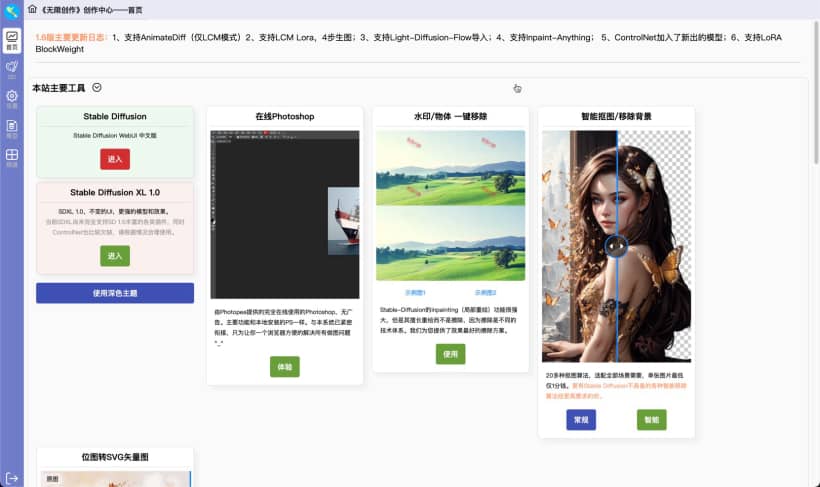The height and width of the screenshot is (487, 820).
Task: Click the blue 常规 button under background removal
Action: pyautogui.click(x=581, y=420)
